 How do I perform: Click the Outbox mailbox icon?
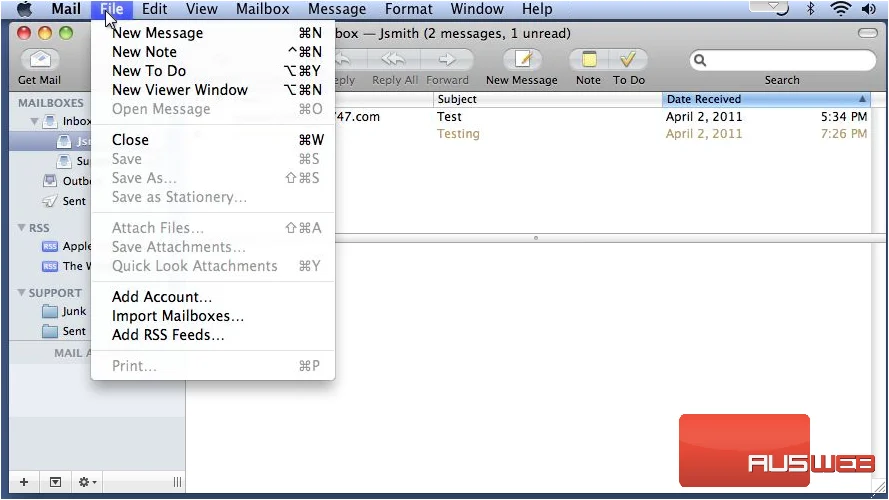[50, 181]
